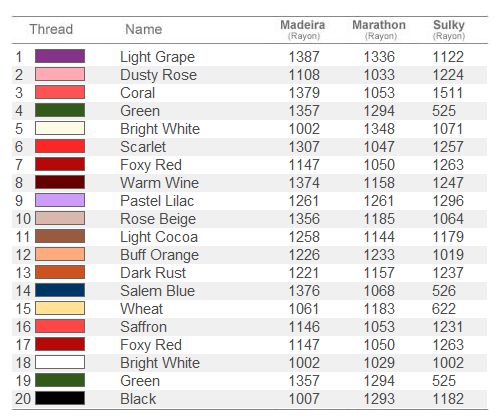Click the Saffron thread name in row 16
The image size is (500, 420).
point(144,327)
